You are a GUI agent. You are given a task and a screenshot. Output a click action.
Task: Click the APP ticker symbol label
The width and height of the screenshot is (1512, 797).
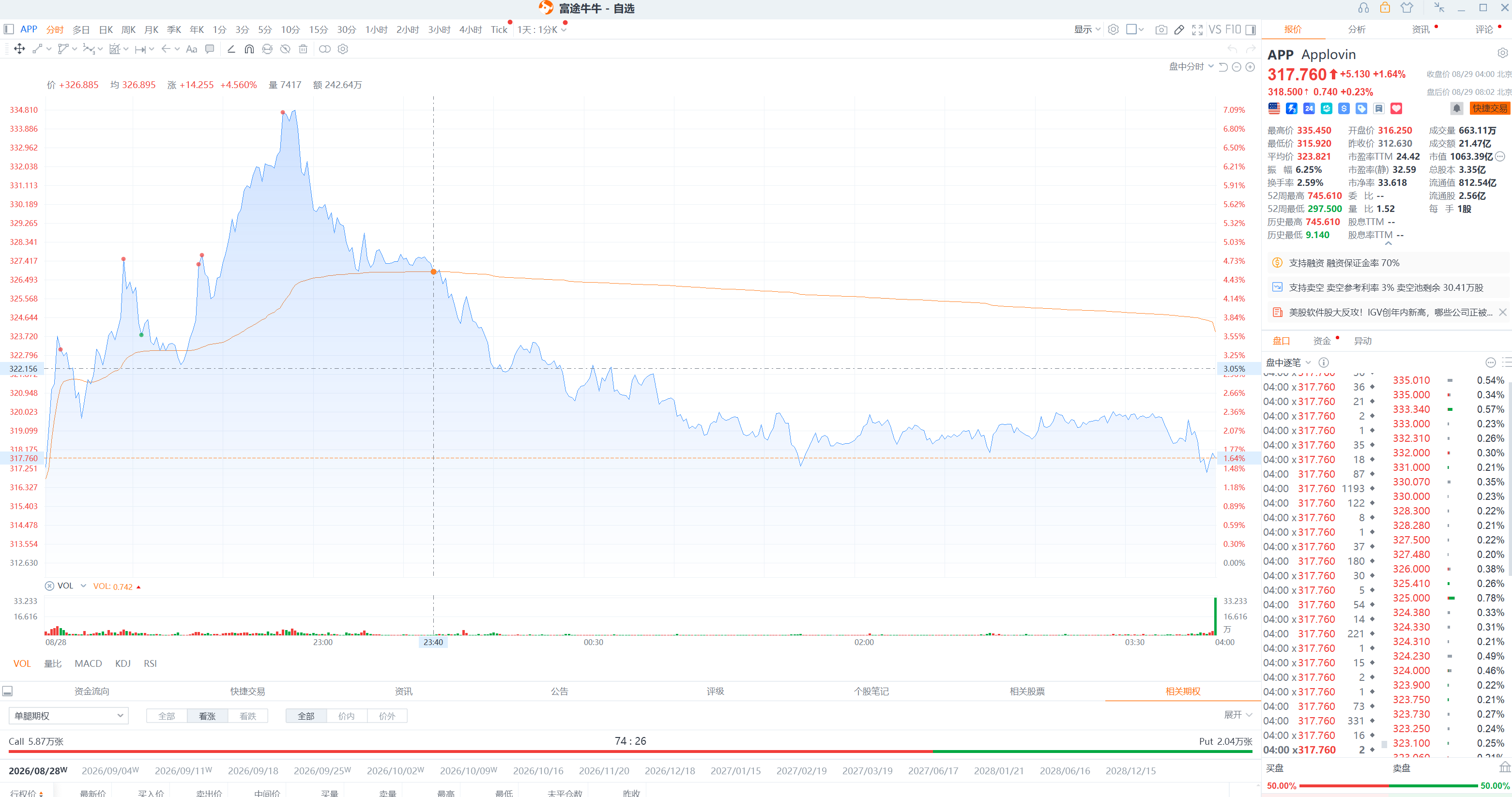(x=1280, y=55)
